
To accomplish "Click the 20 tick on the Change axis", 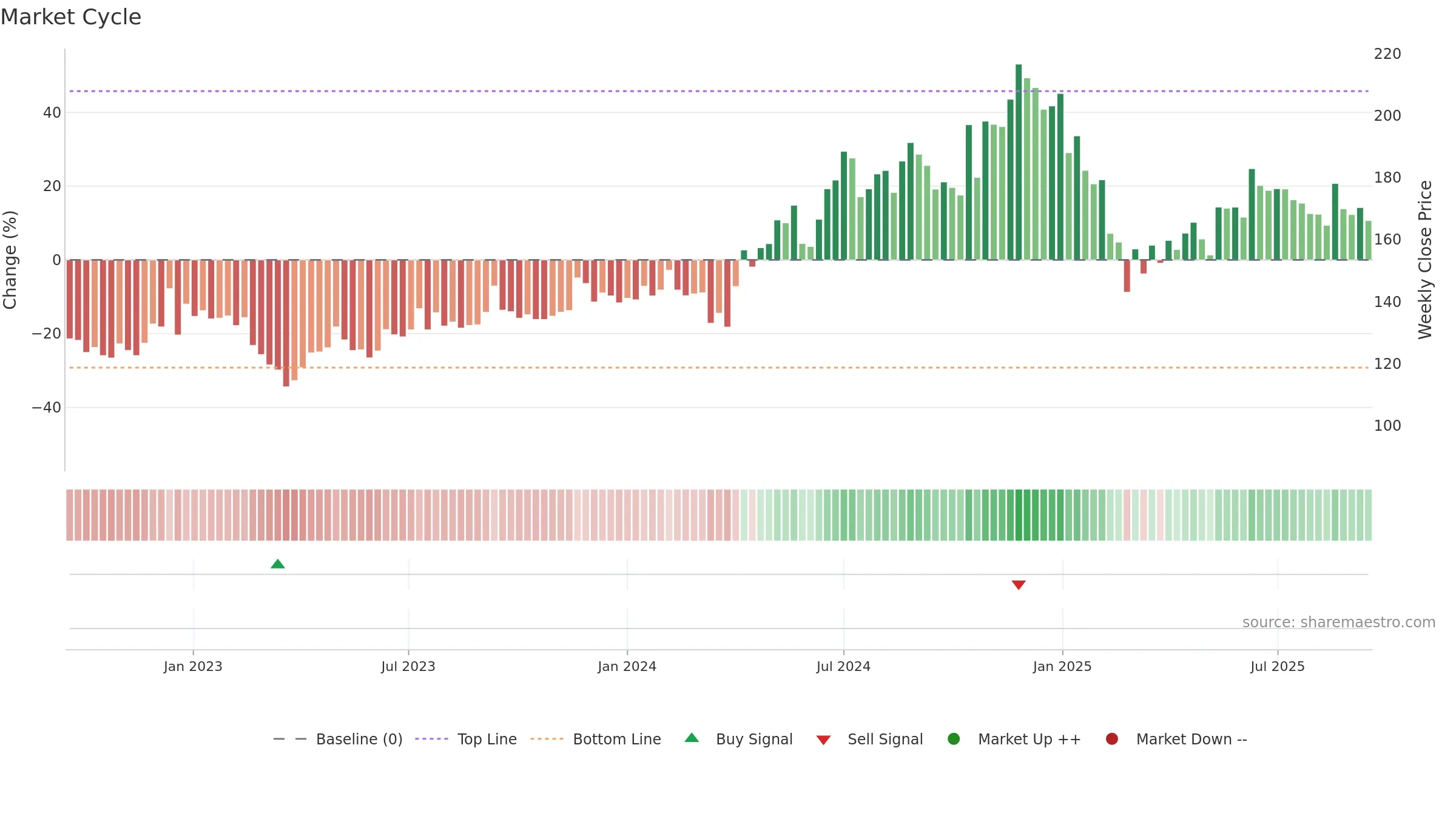I will [x=52, y=186].
